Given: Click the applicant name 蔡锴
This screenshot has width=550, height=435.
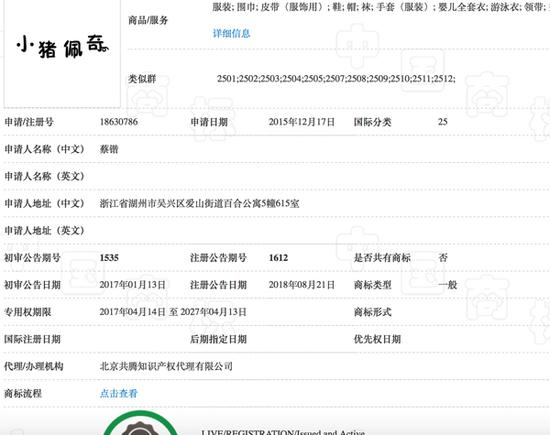Looking at the screenshot, I should (x=109, y=149).
